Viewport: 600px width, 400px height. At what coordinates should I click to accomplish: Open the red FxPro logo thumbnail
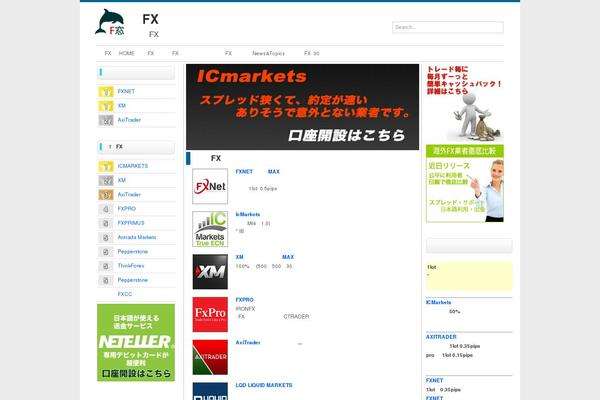pyautogui.click(x=210, y=314)
